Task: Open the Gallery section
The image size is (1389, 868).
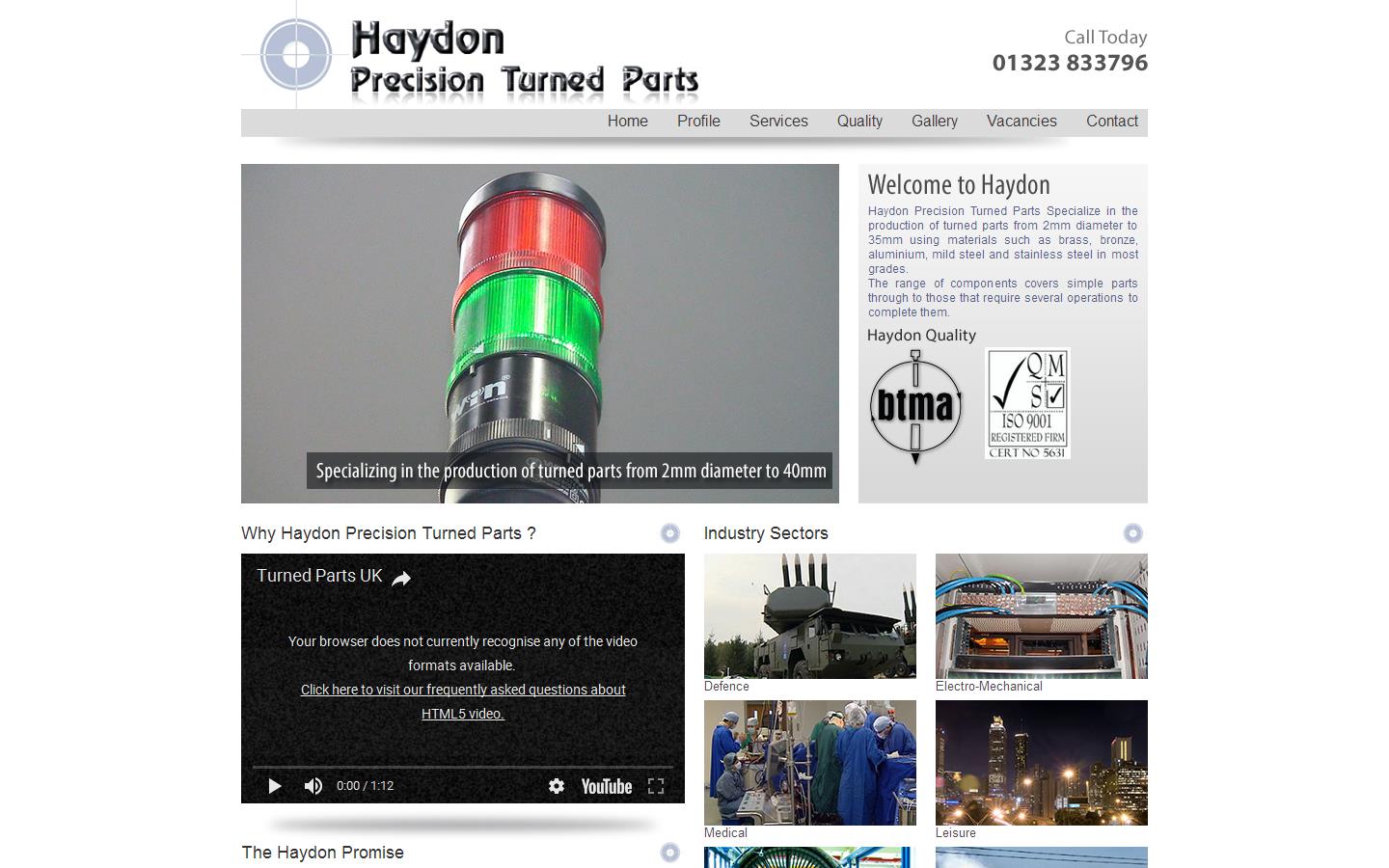Action: click(934, 122)
